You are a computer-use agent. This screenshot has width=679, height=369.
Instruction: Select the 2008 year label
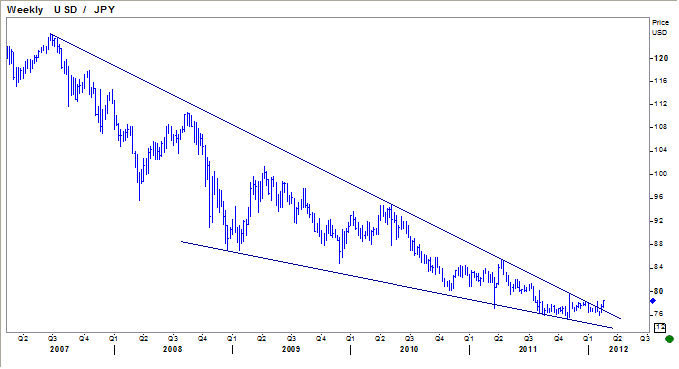(x=172, y=349)
